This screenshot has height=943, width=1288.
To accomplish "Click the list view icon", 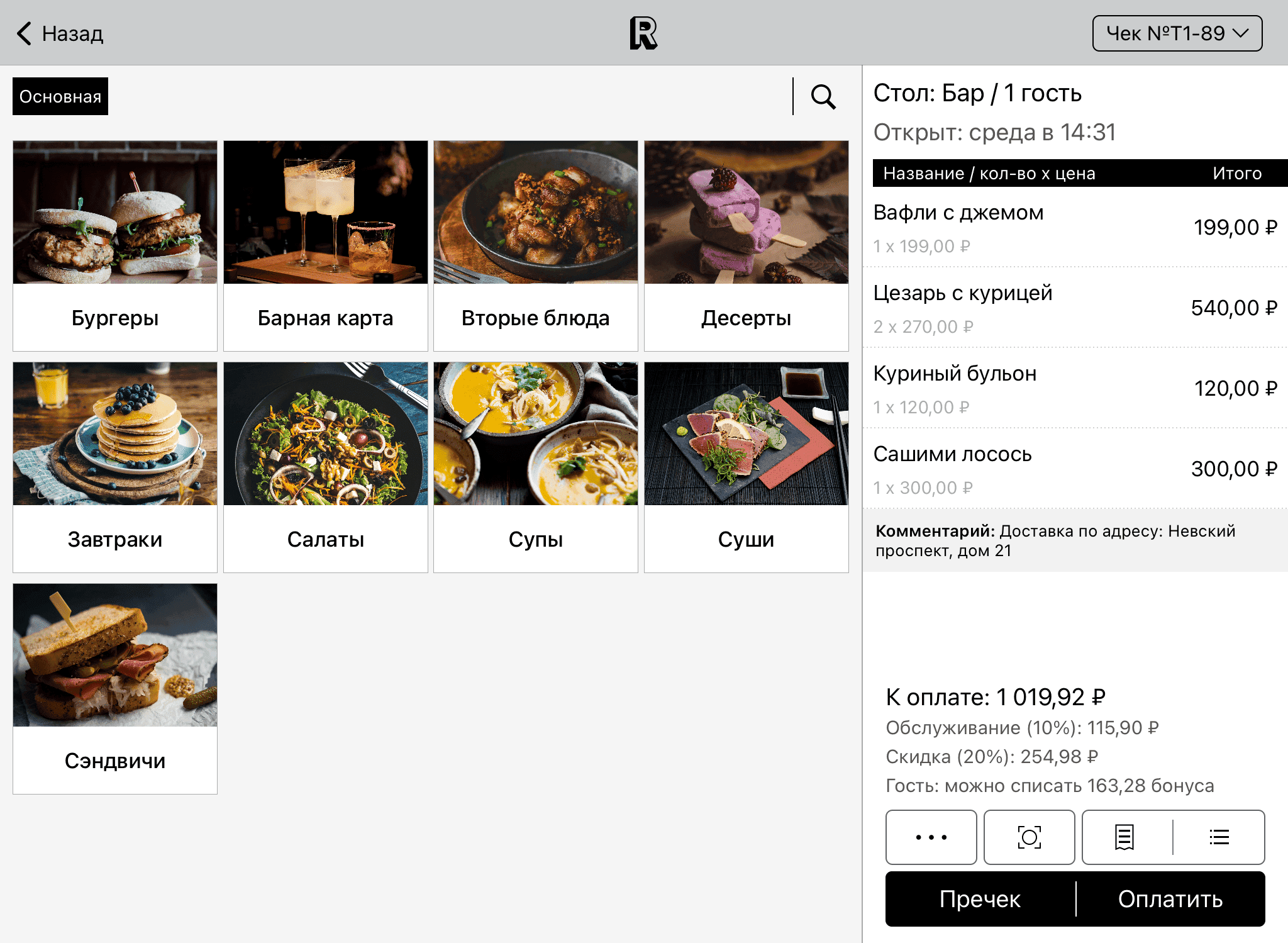I will (1219, 837).
